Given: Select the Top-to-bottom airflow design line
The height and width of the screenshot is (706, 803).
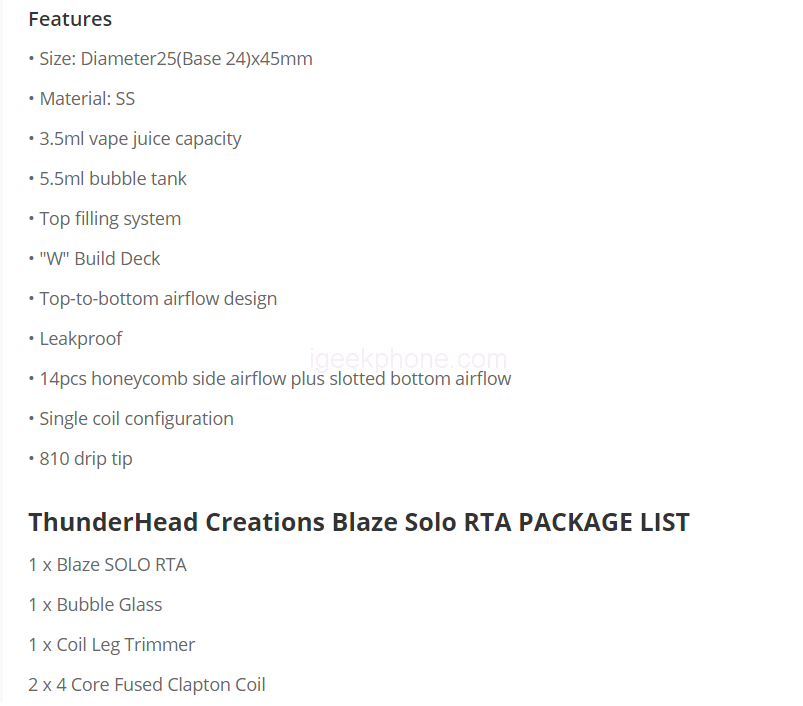Looking at the screenshot, I should coord(157,299).
